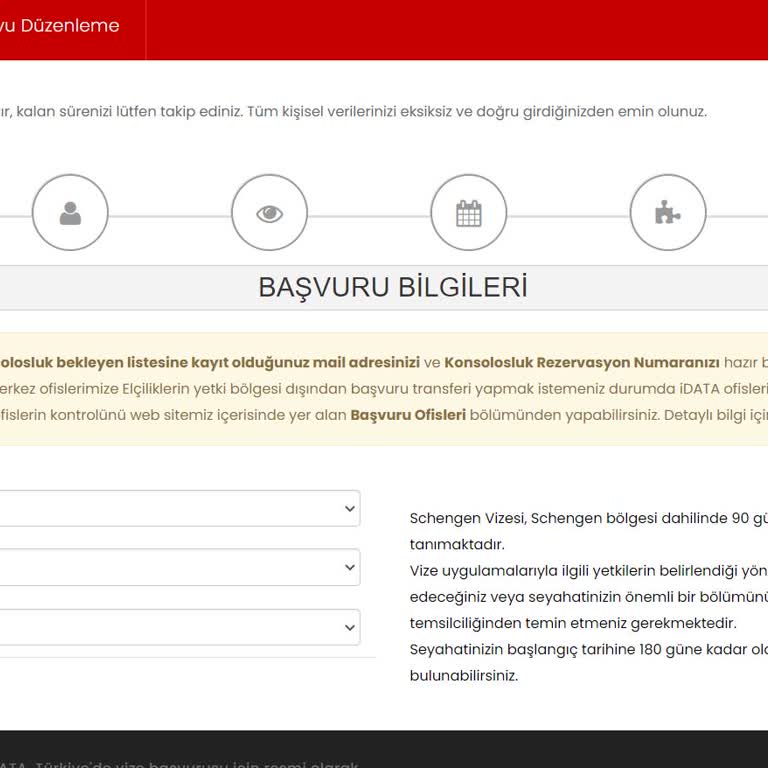Click the line beginning 'Schengen Vizesi, Schengen bölgesi'
The width and height of the screenshot is (768, 768).
coord(589,518)
